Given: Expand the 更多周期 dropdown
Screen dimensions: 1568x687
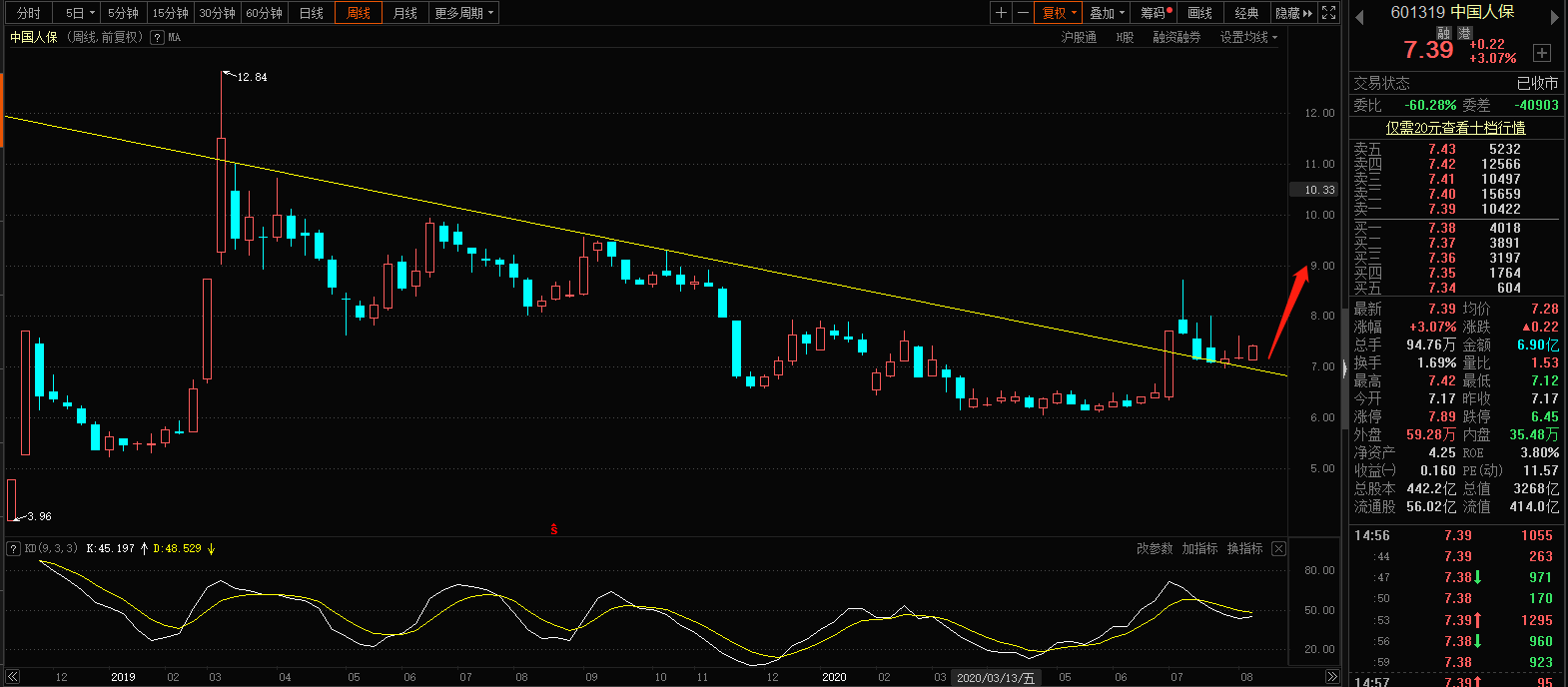Looking at the screenshot, I should click(x=463, y=13).
